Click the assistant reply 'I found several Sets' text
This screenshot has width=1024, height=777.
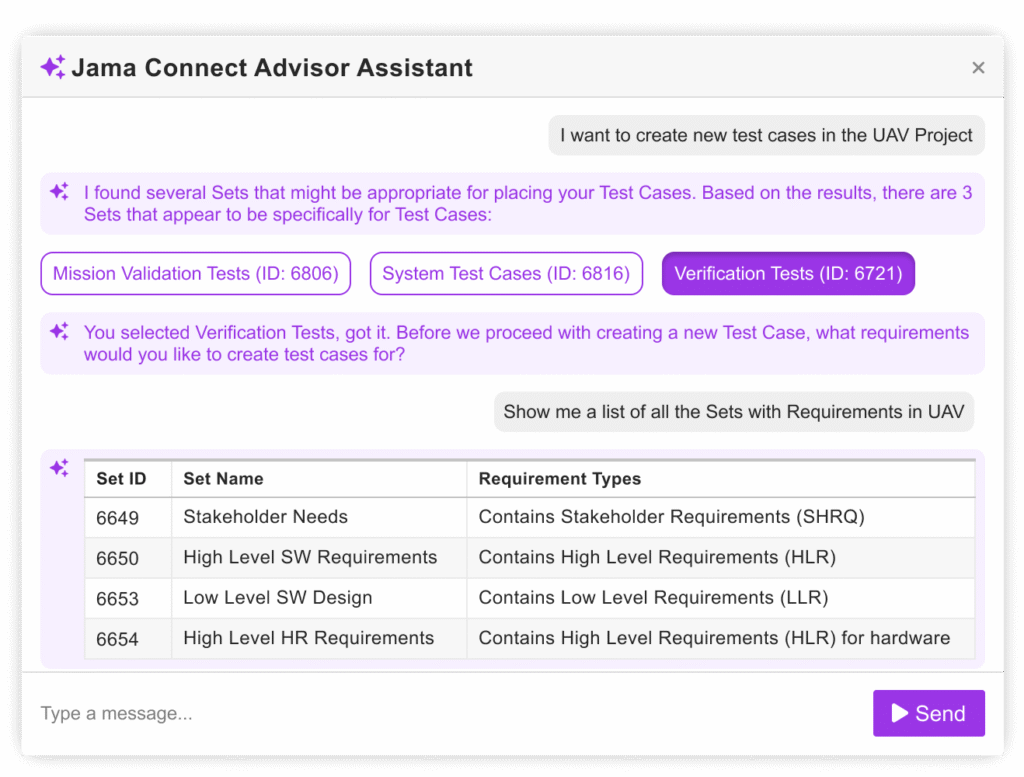coord(528,203)
